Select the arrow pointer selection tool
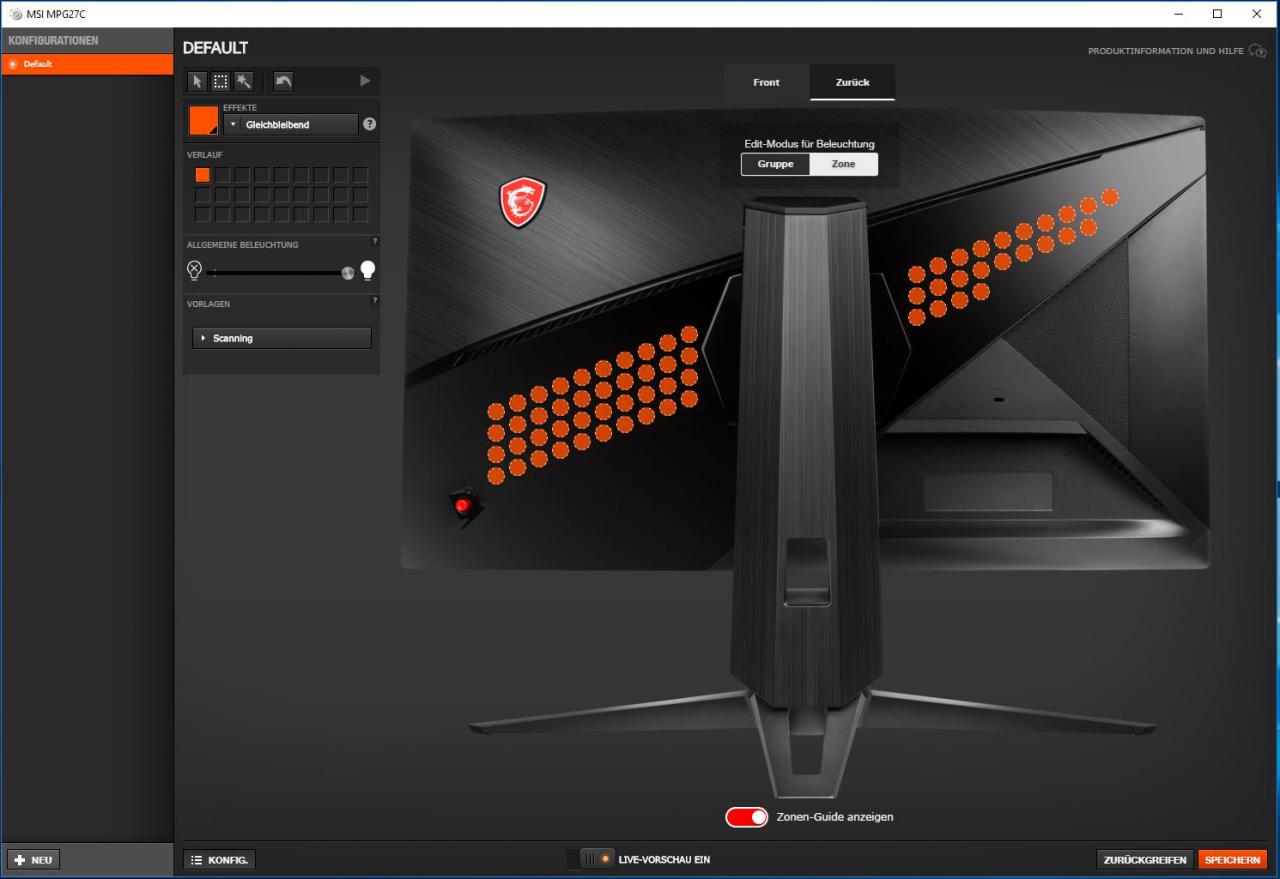 click(x=198, y=82)
